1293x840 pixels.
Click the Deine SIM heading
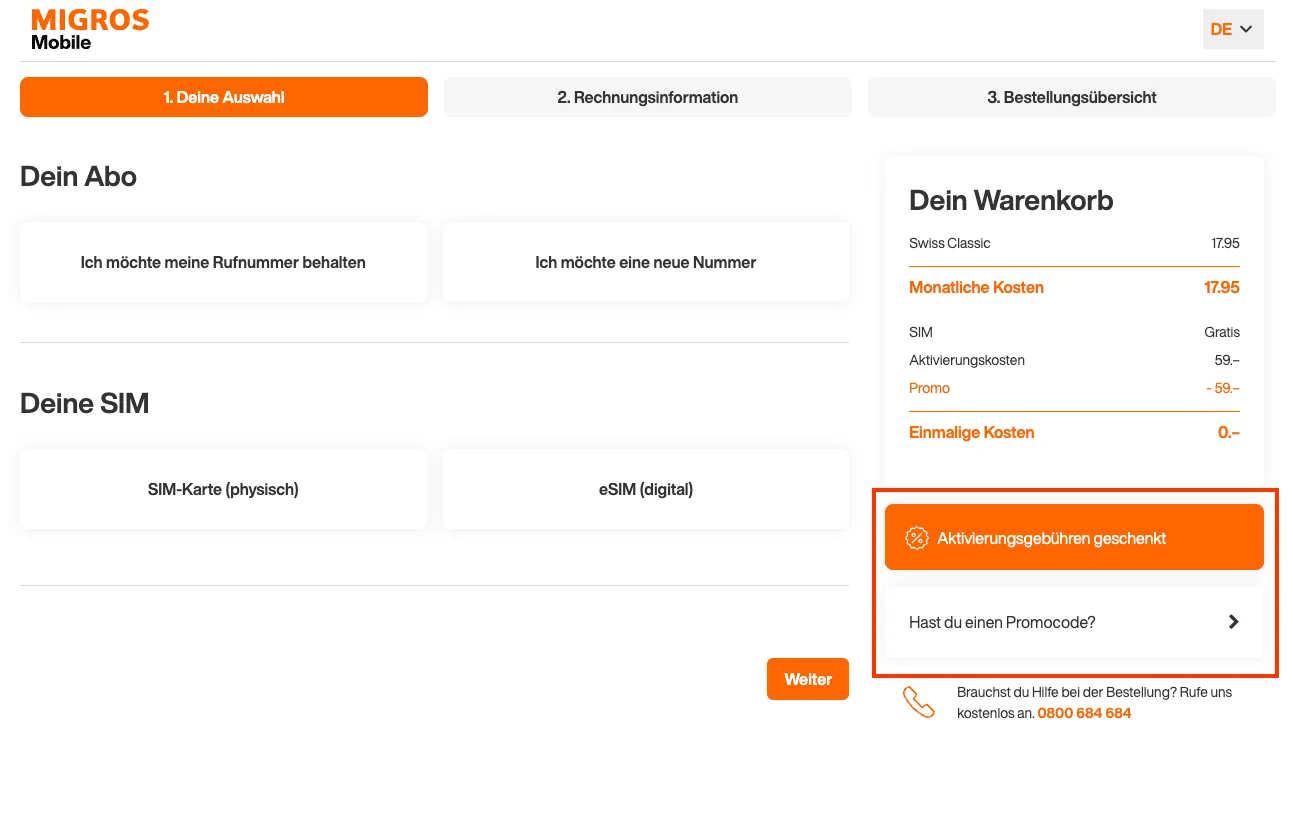point(84,403)
